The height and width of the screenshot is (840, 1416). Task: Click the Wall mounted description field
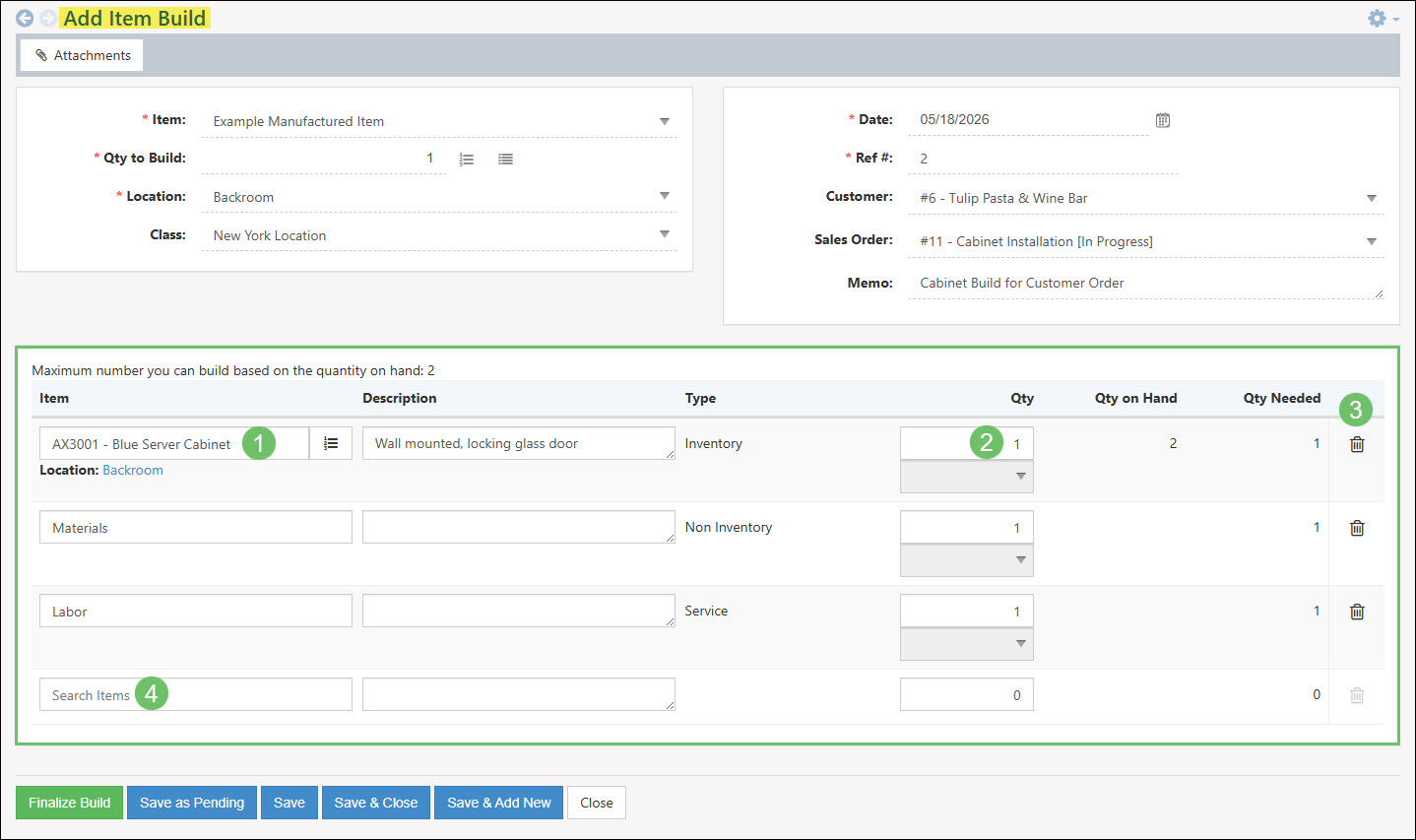(519, 443)
